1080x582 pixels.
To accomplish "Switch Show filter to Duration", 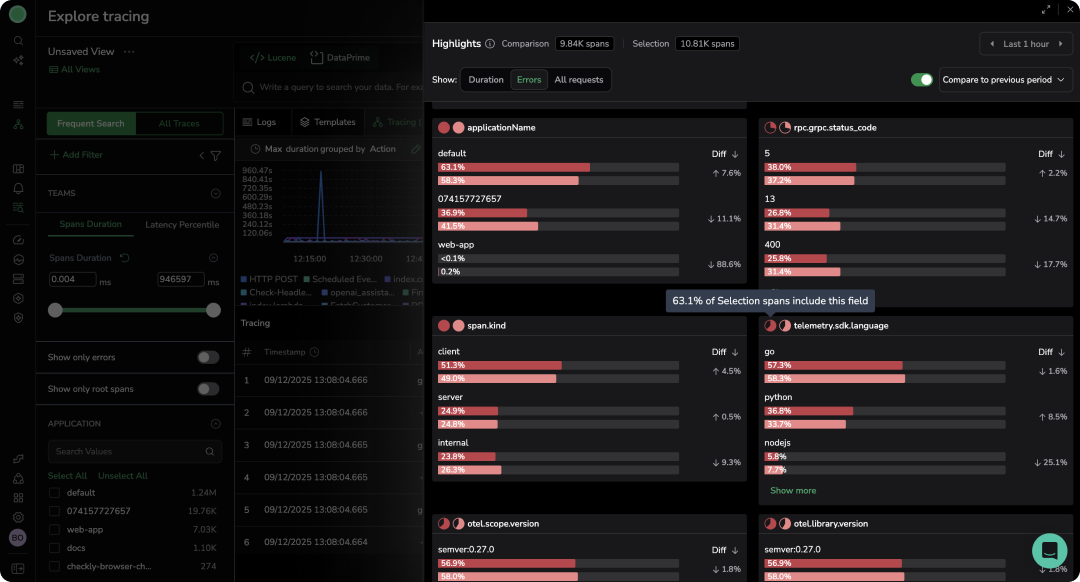I will [x=486, y=80].
